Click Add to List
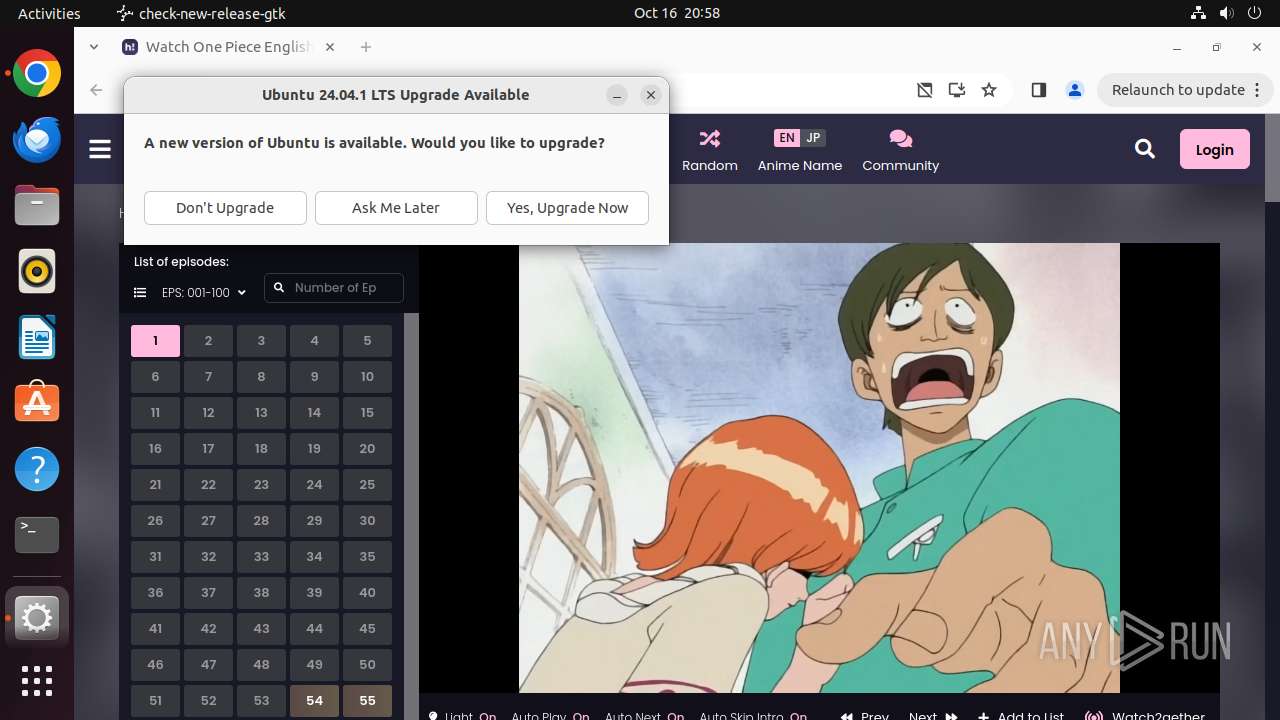The image size is (1280, 720). click(1021, 716)
